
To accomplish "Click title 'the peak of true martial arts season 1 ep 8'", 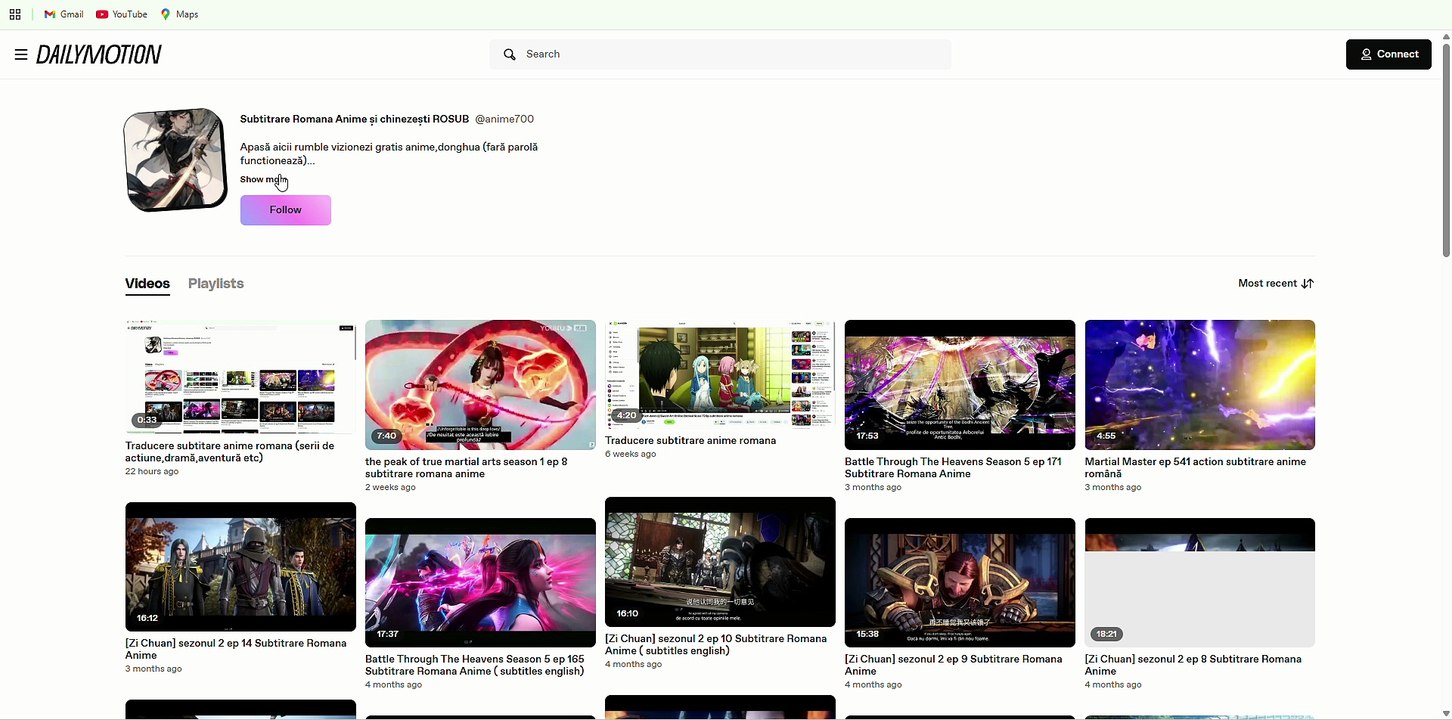I will click(466, 468).
